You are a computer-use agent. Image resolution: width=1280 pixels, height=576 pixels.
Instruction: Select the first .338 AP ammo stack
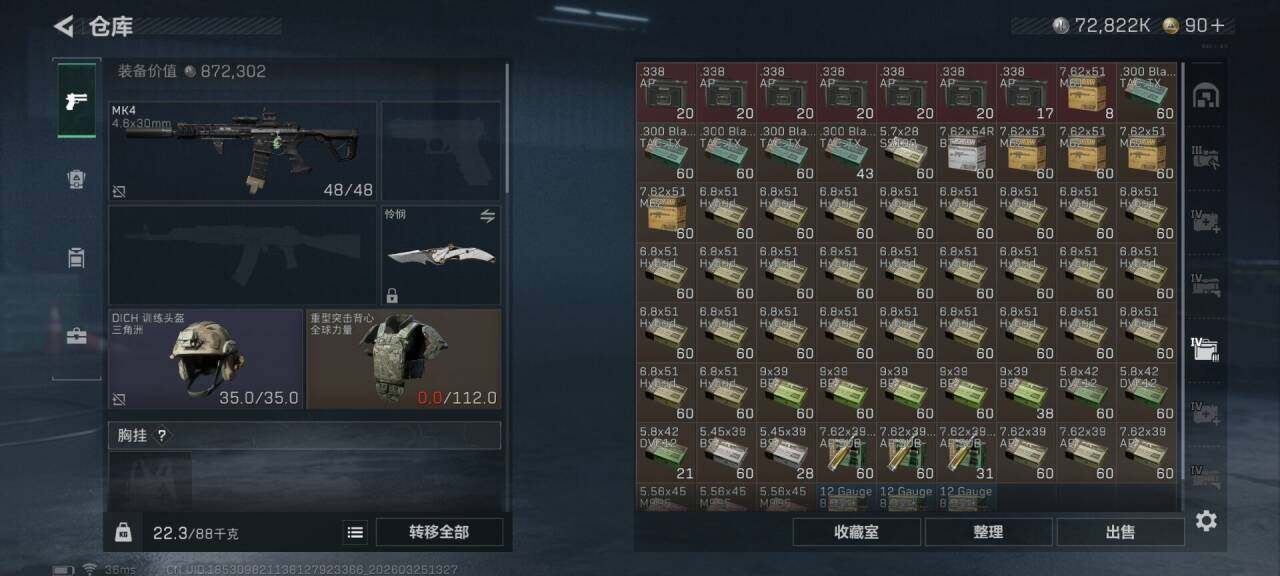666,93
